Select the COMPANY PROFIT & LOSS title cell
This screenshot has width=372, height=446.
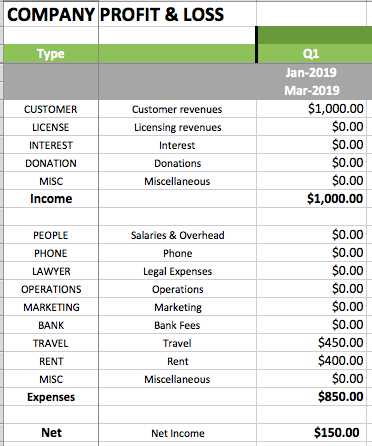[x=115, y=15]
